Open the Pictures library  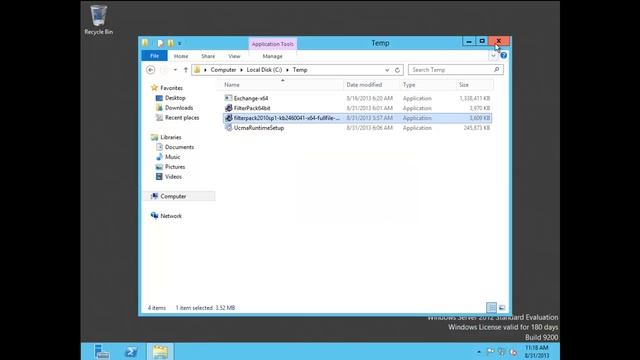coord(175,167)
